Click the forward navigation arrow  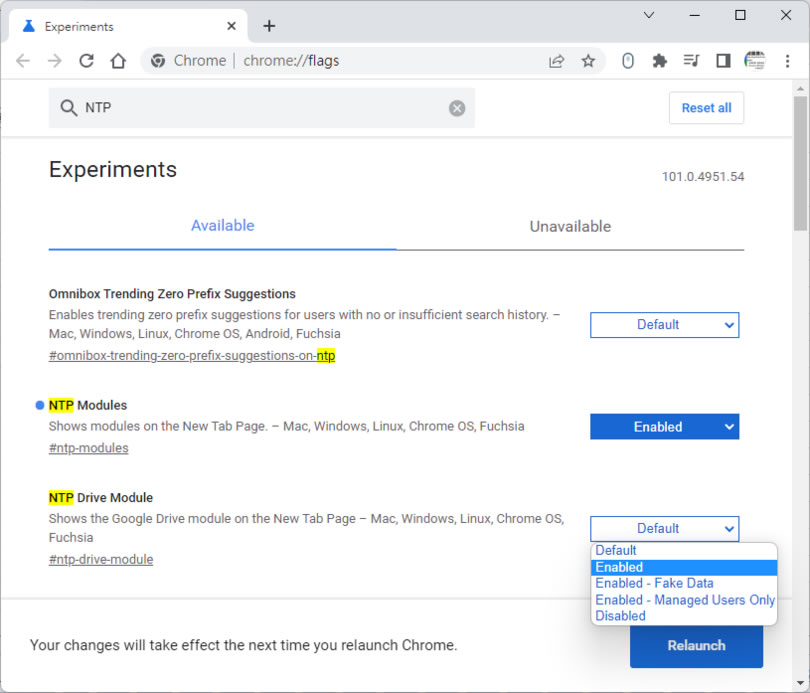pos(54,61)
